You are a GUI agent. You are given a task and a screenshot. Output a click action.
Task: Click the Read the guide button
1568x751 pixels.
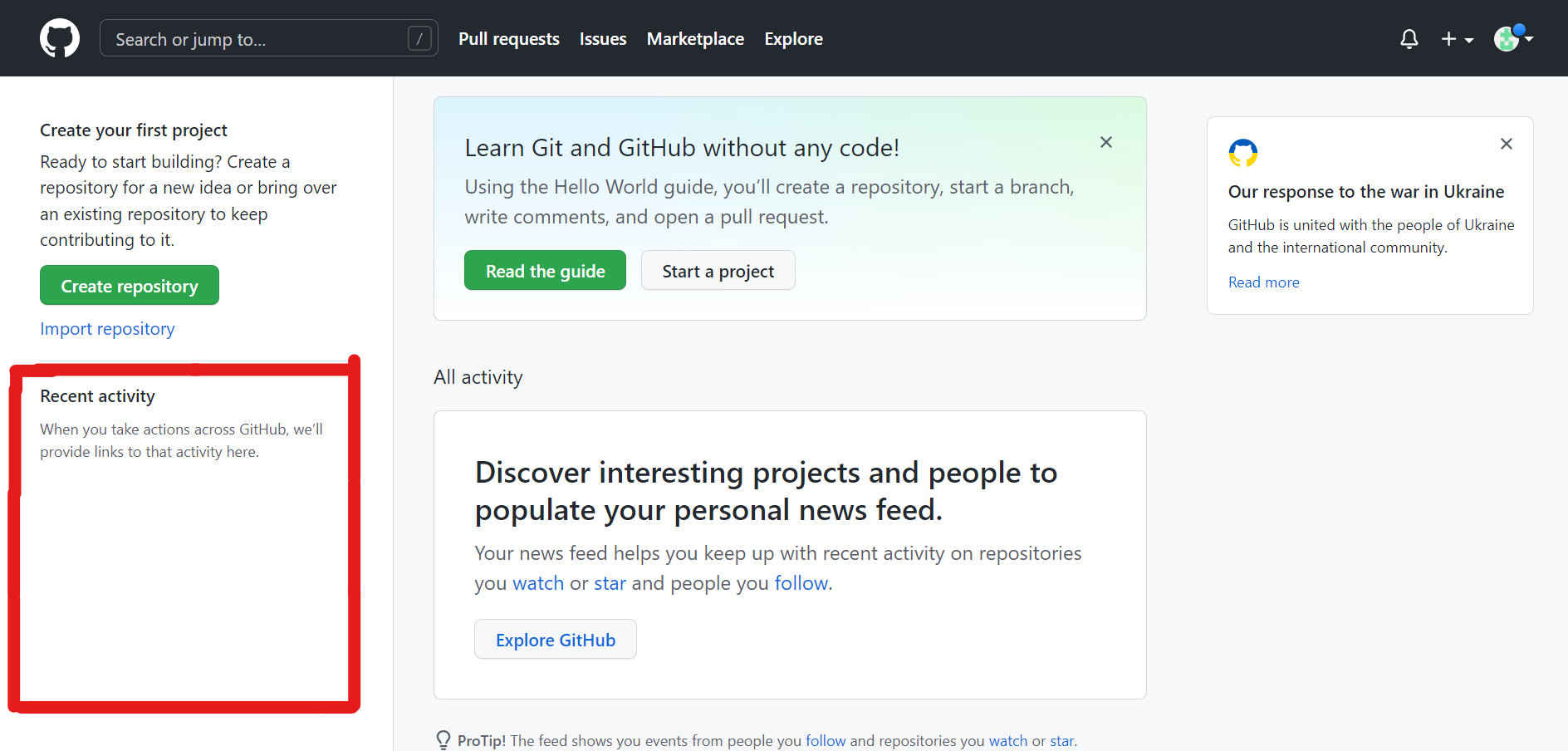coord(545,270)
